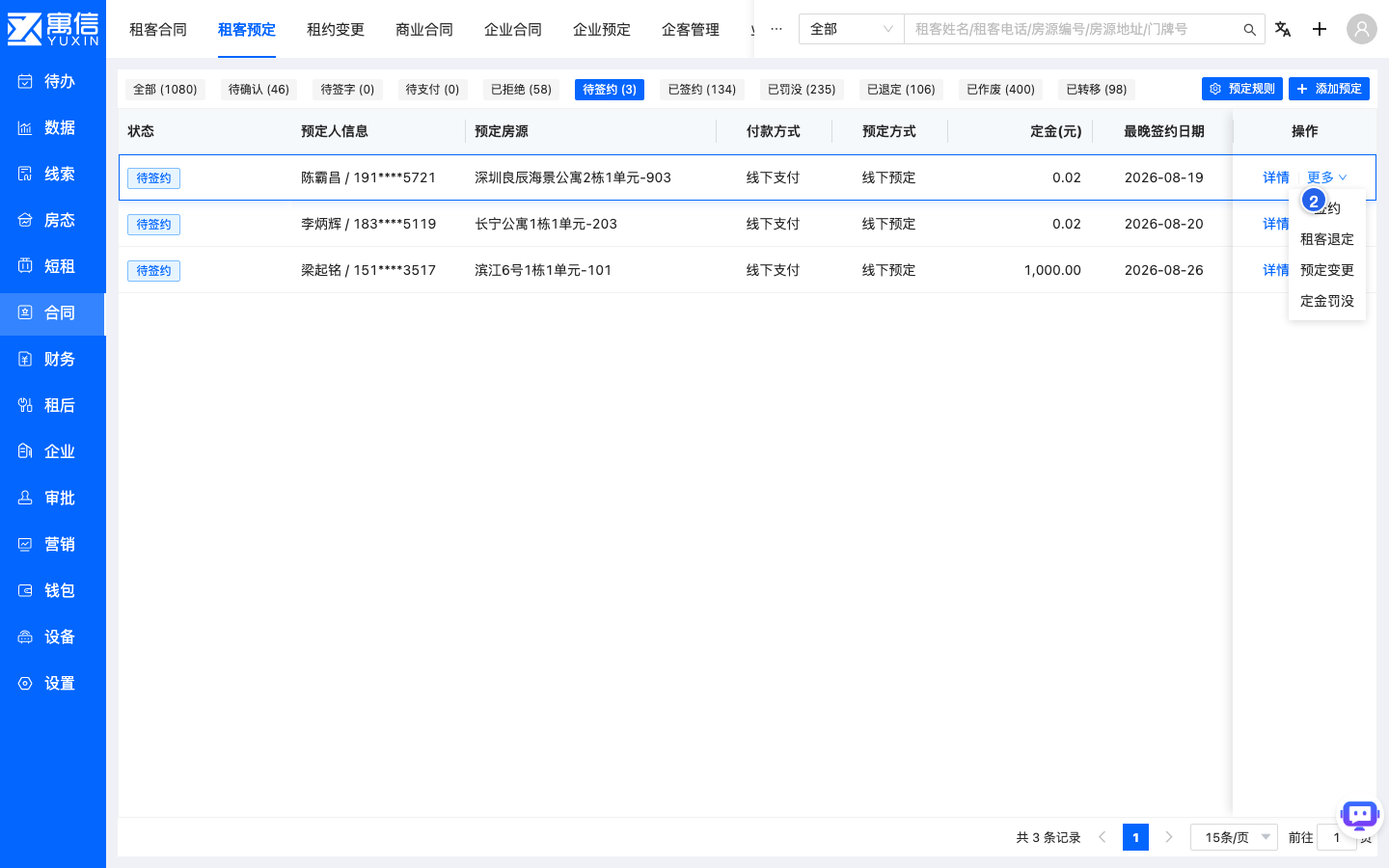Open the 营销 sidebar section
The width and height of the screenshot is (1389, 868).
pos(52,544)
